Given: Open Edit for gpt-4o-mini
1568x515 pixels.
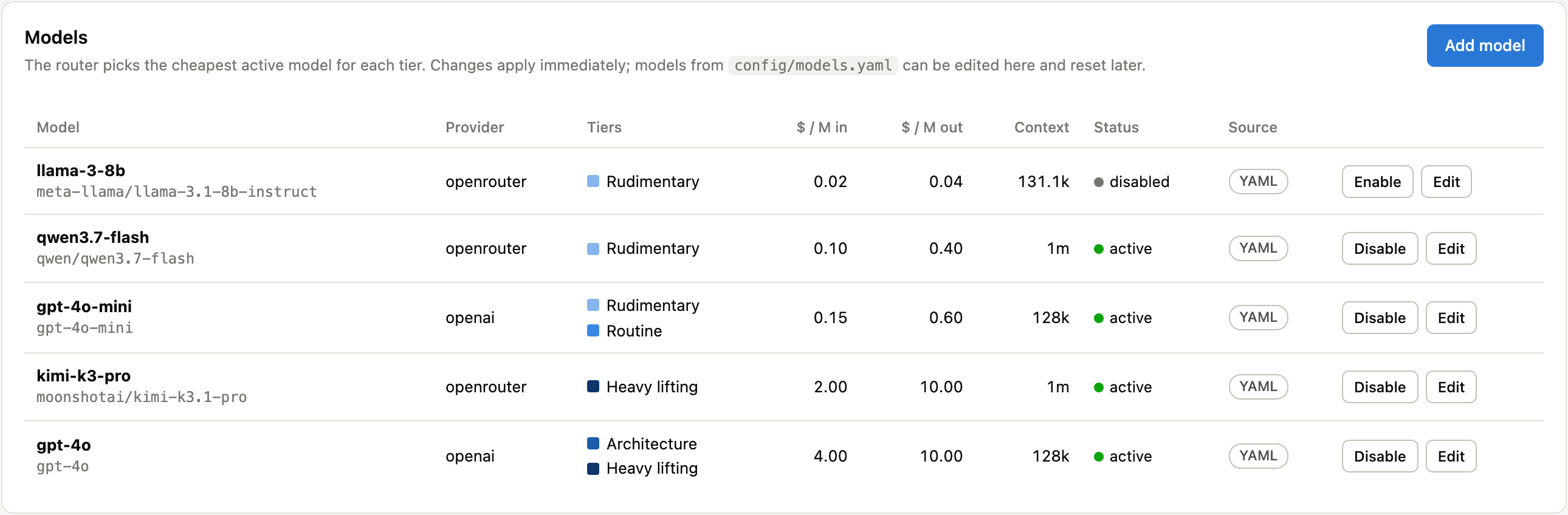Looking at the screenshot, I should (1451, 318).
